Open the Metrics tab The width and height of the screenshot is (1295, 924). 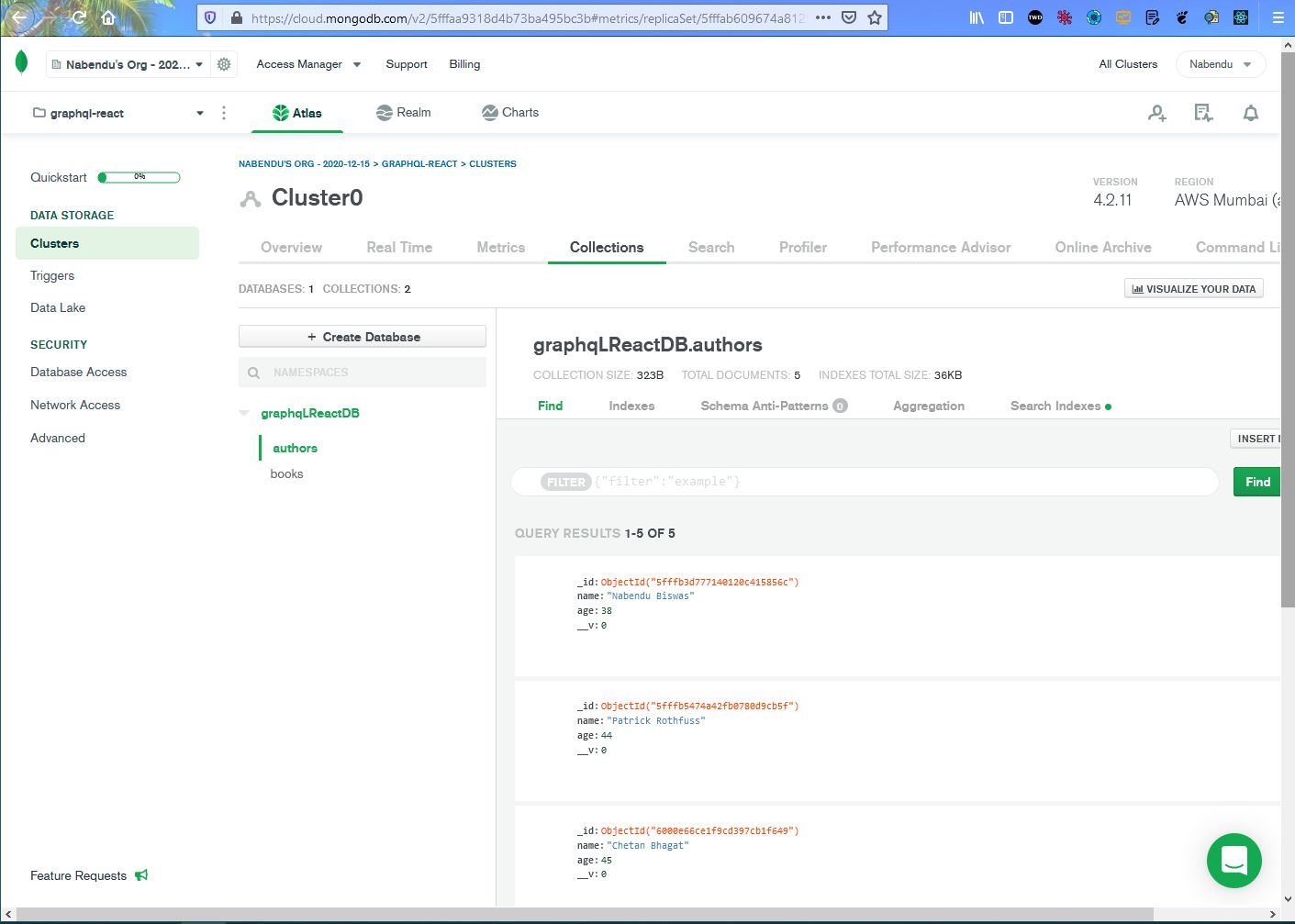point(501,248)
